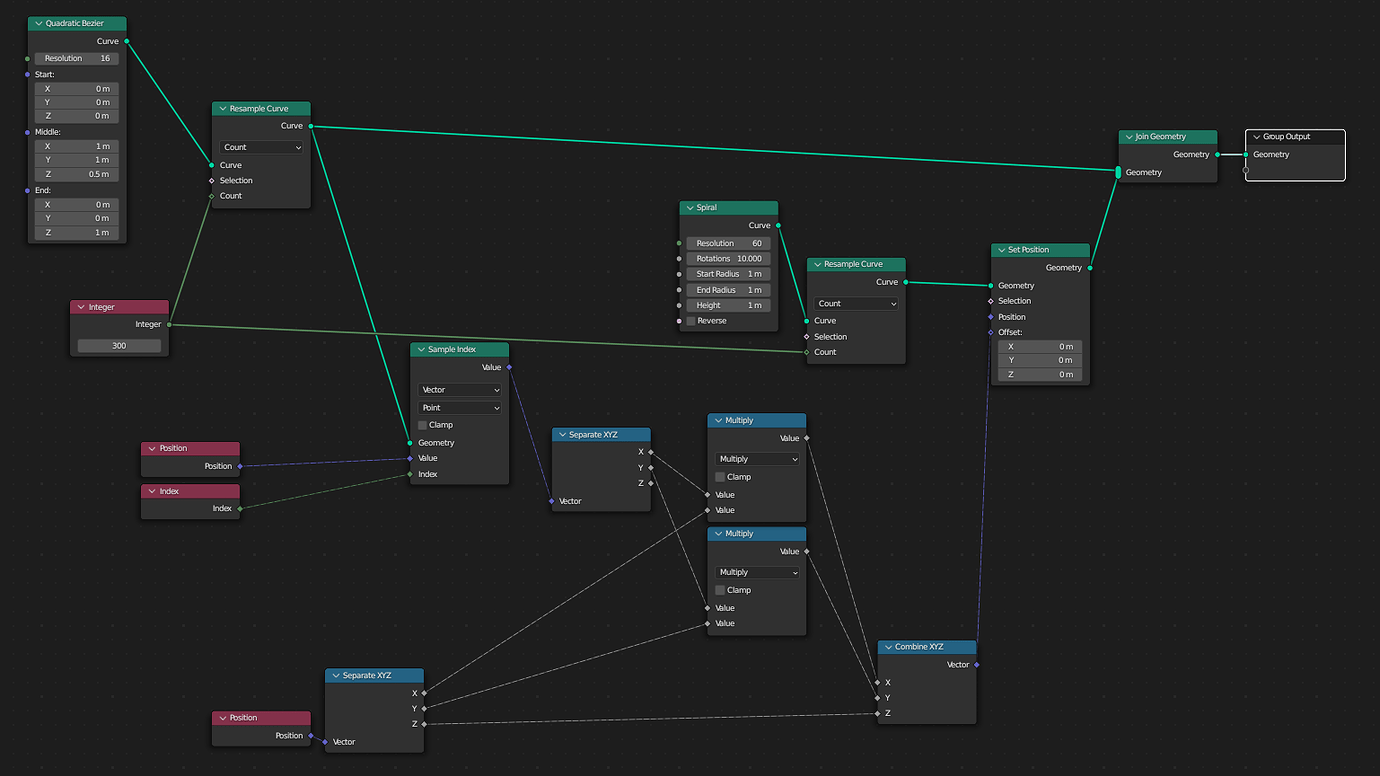Collapse the Sample Index node chevron
The image size is (1380, 776).
click(x=421, y=350)
